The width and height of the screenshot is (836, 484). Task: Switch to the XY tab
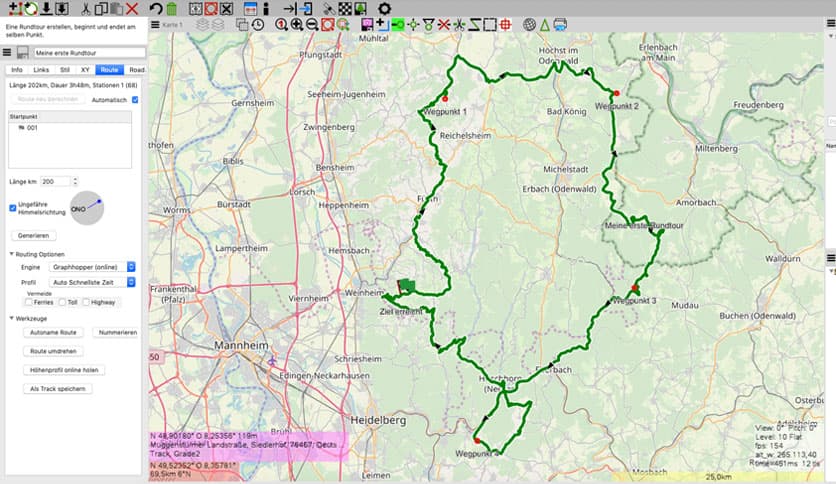(85, 70)
